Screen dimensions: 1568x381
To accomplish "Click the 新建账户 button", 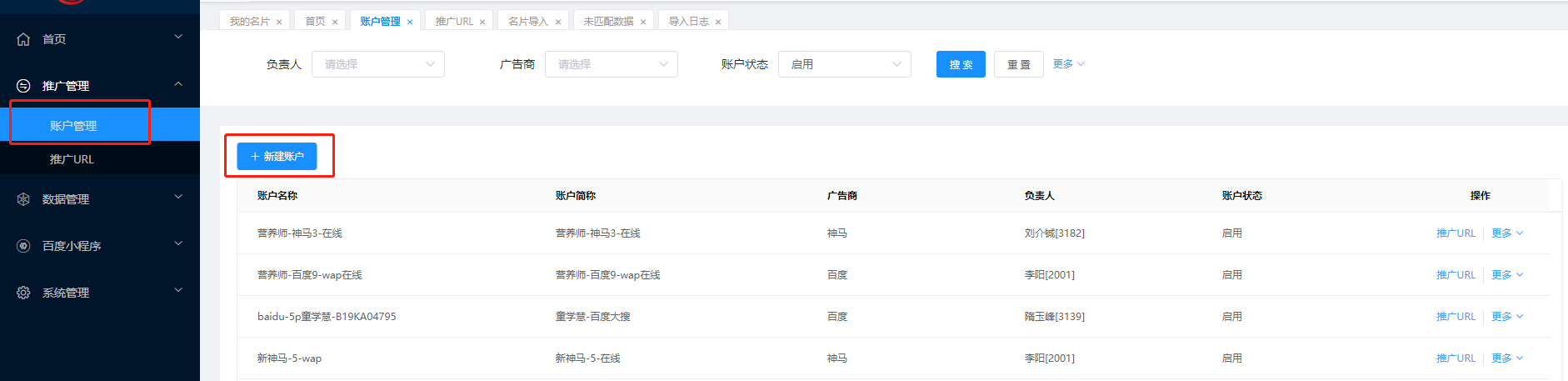I will (277, 157).
